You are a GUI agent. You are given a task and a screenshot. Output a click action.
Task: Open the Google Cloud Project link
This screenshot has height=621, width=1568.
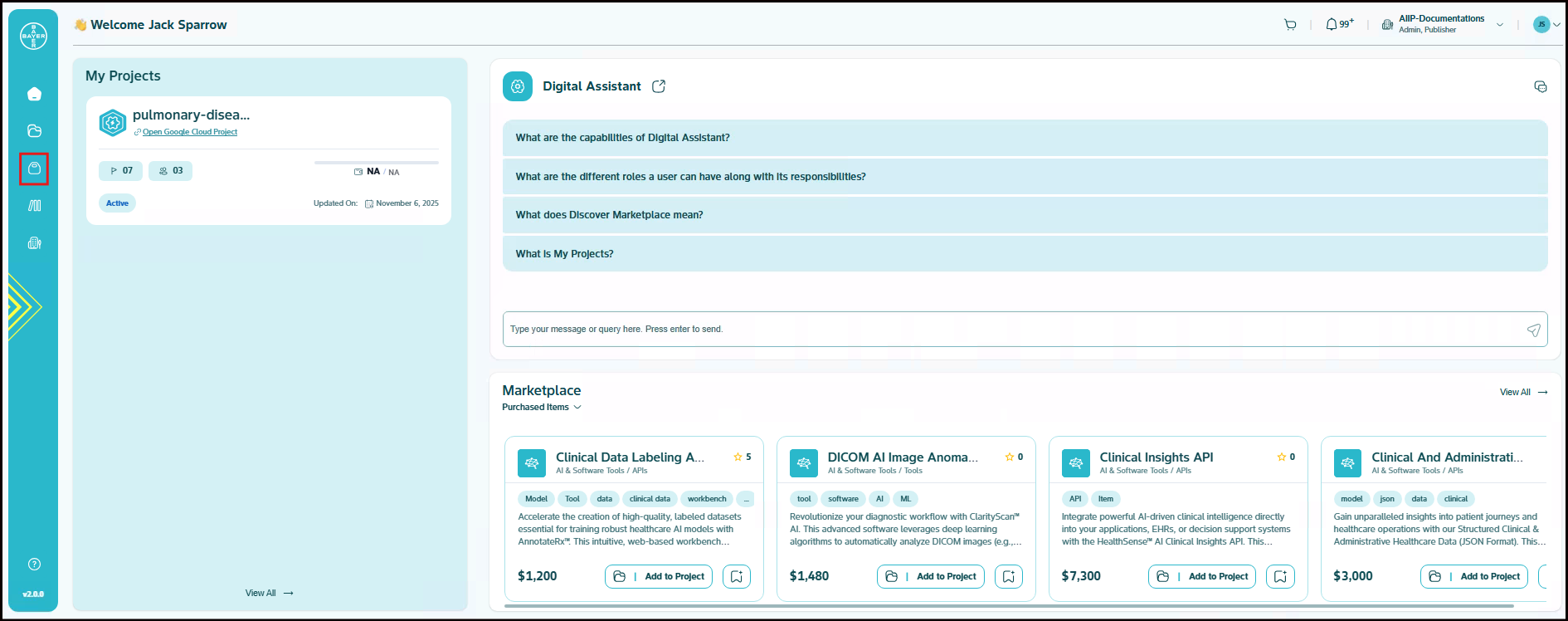tap(189, 132)
